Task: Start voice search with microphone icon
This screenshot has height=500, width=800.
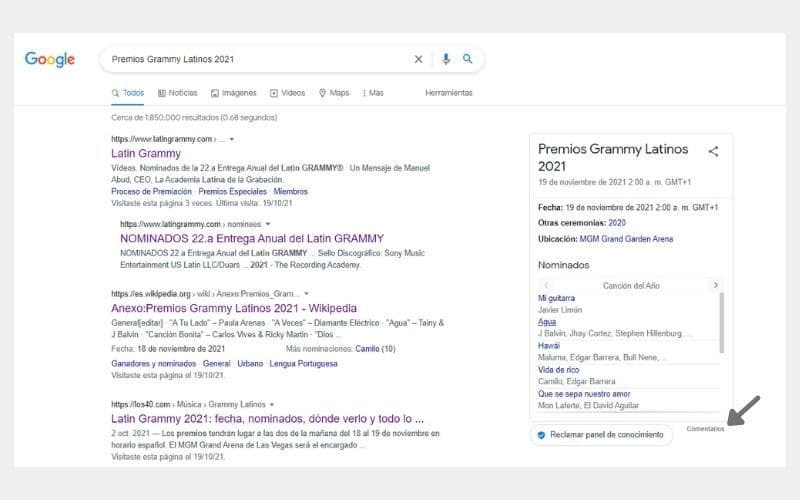Action: (446, 59)
